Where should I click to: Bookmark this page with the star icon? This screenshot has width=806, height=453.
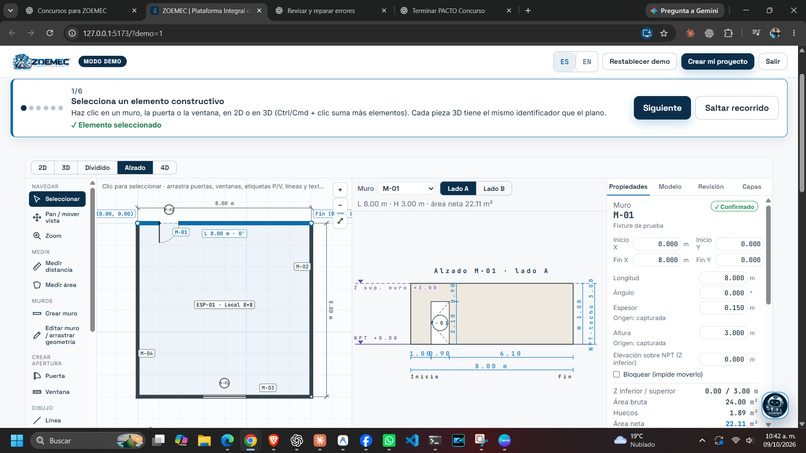[x=664, y=33]
